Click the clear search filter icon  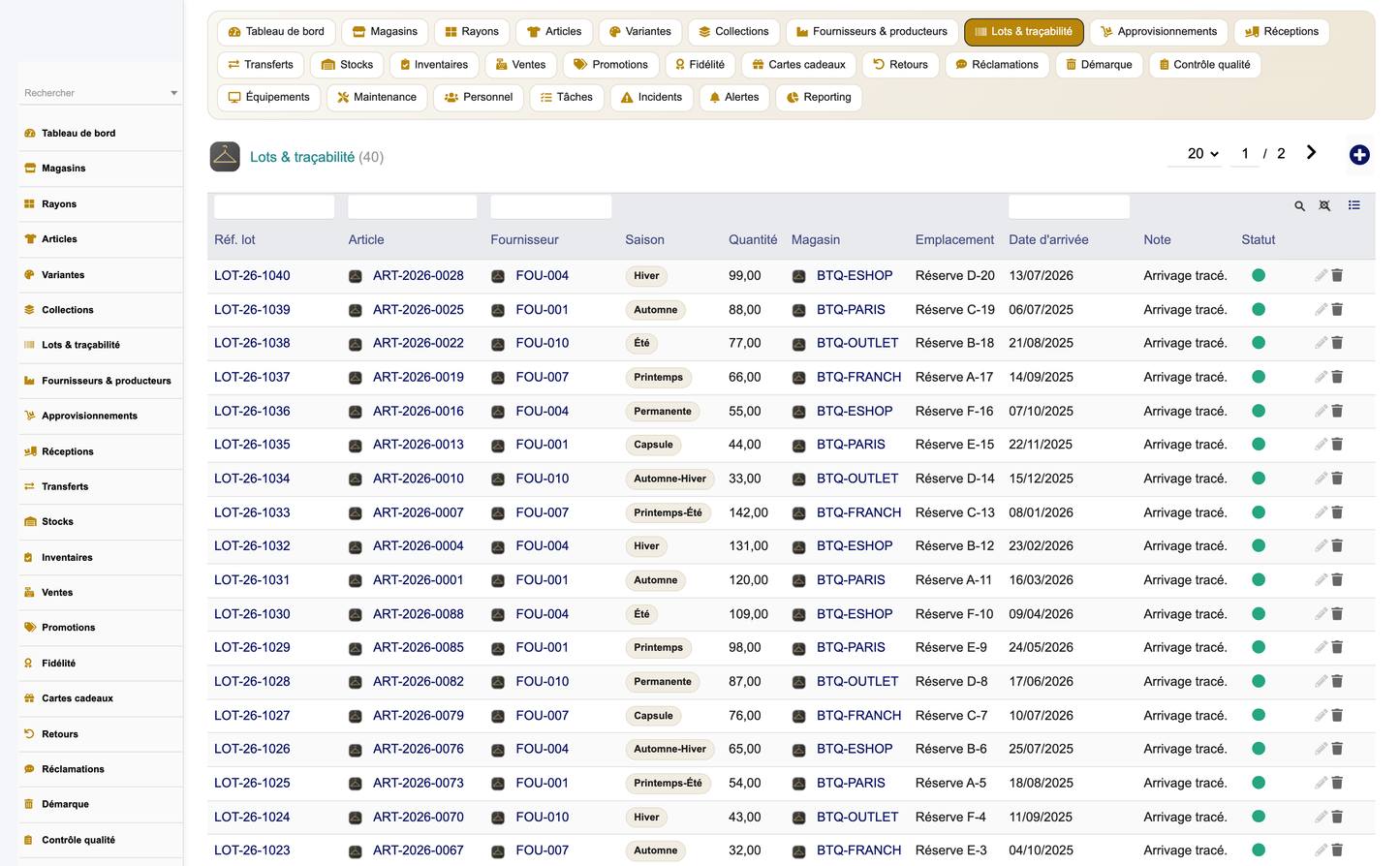click(x=1325, y=206)
